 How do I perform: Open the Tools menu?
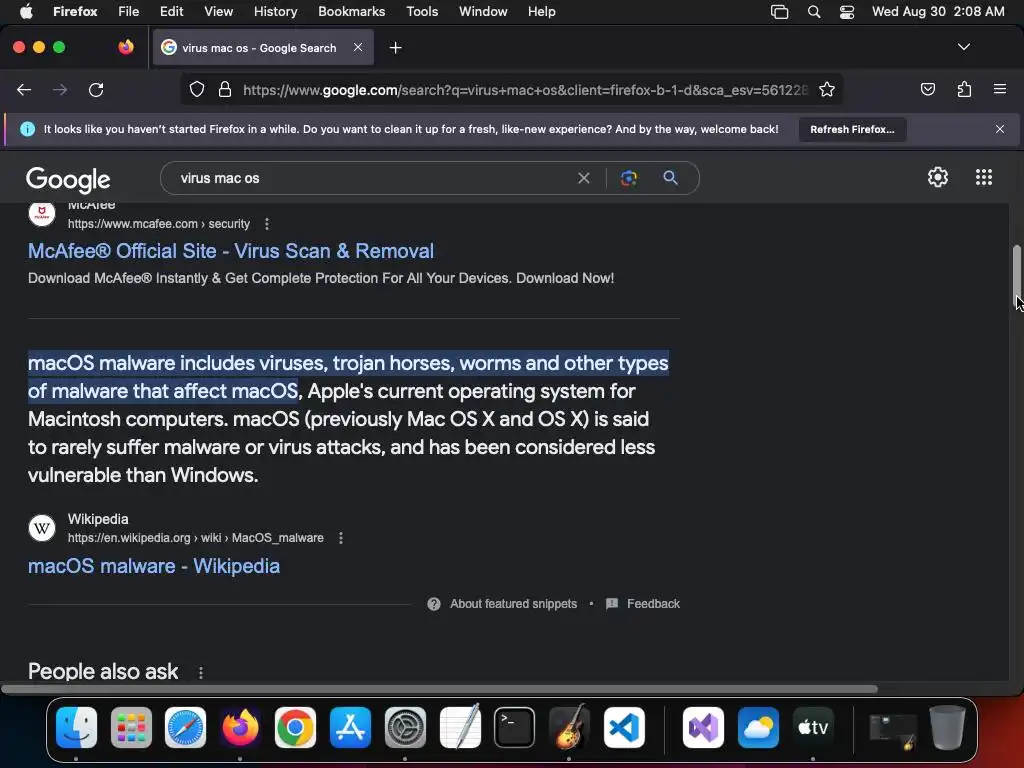(x=422, y=12)
